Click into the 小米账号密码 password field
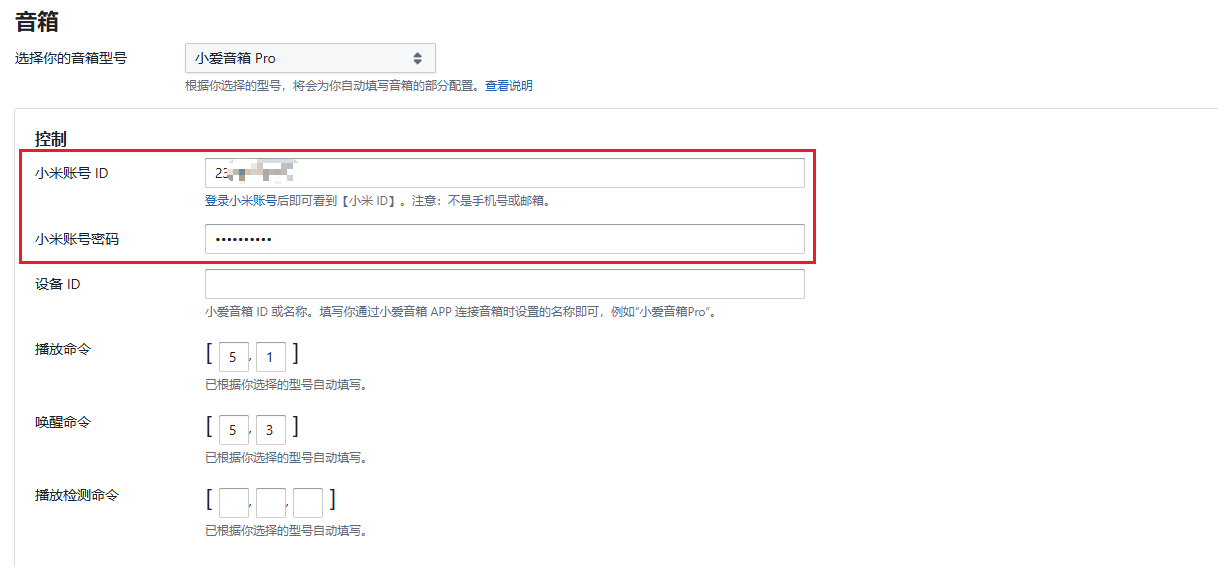1218x567 pixels. tap(505, 239)
